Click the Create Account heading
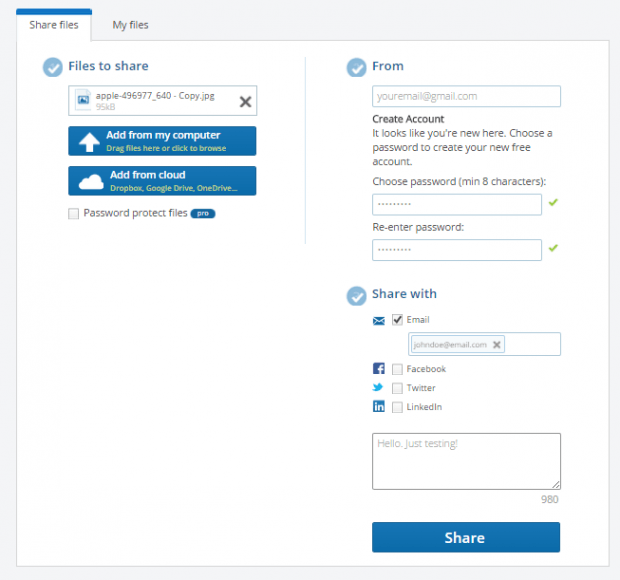 click(x=408, y=119)
